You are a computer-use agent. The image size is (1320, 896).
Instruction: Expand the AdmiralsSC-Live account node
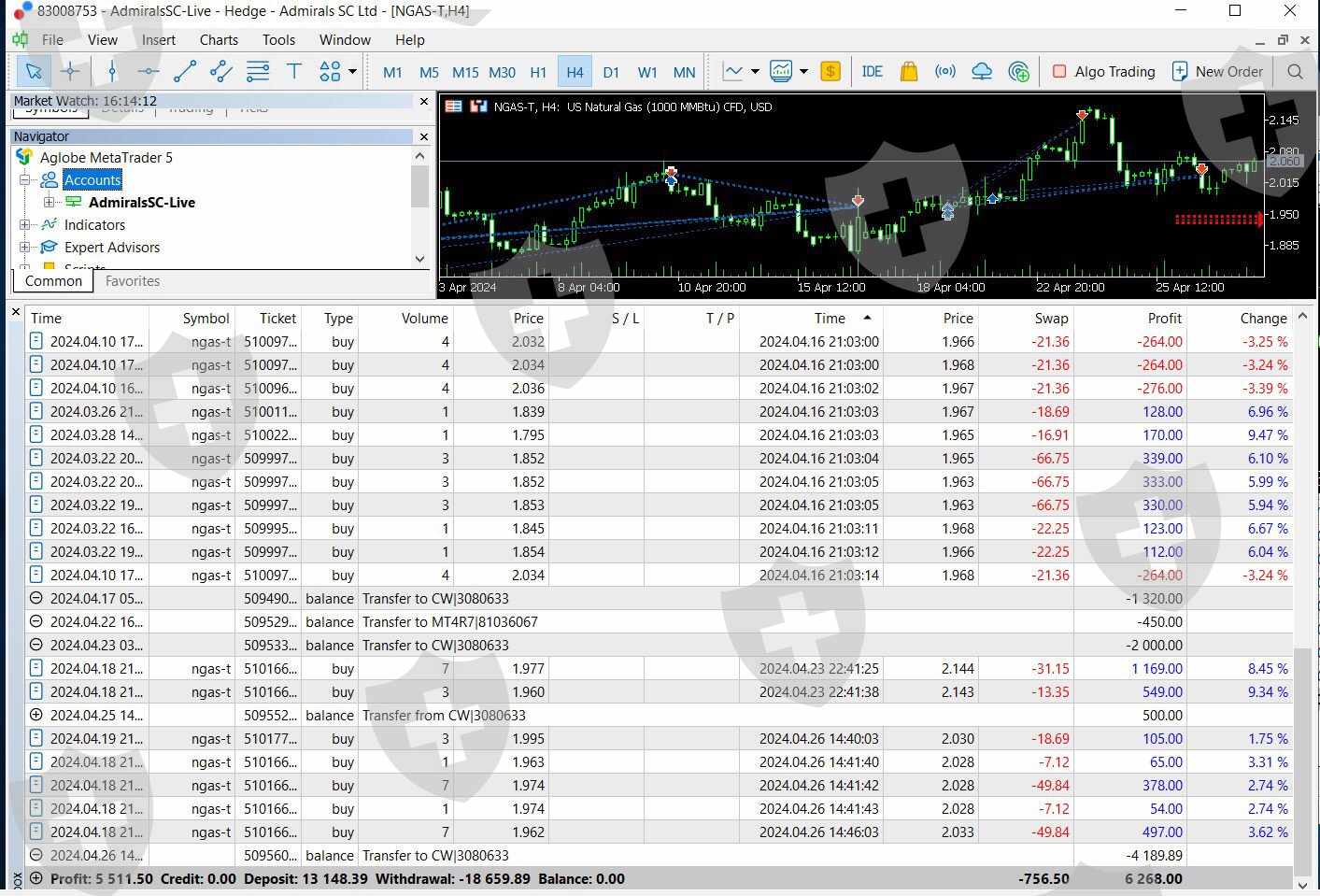click(50, 202)
